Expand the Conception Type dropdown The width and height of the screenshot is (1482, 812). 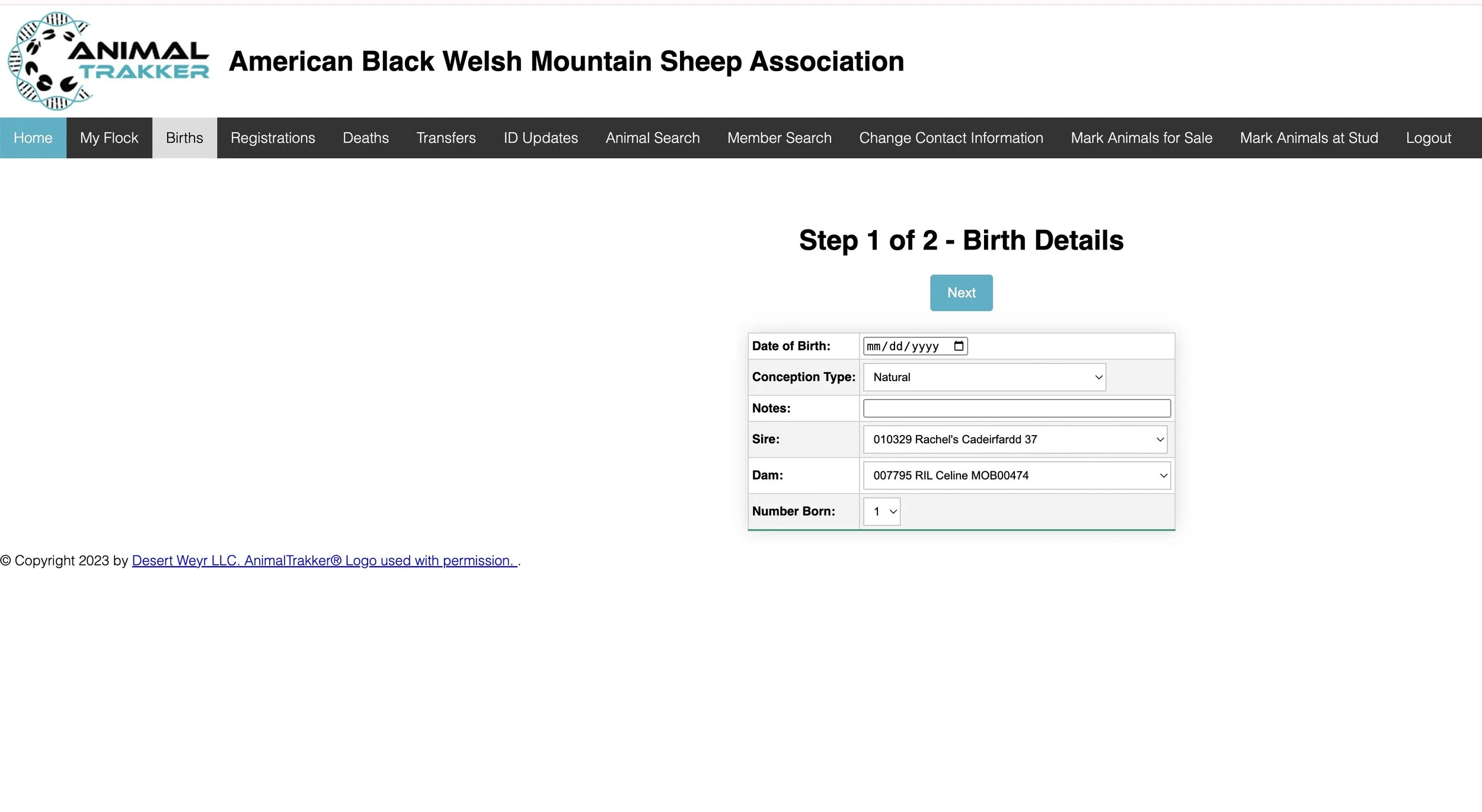tap(984, 378)
